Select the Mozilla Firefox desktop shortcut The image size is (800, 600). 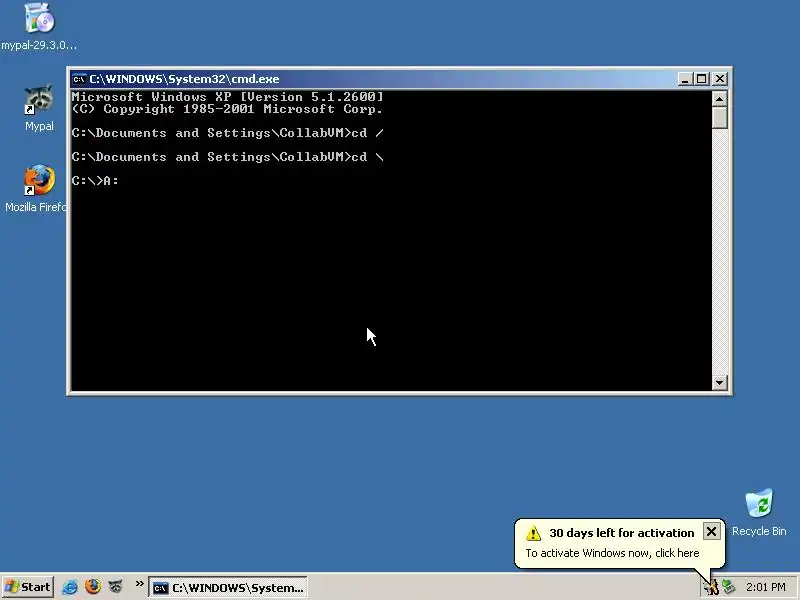tap(36, 189)
